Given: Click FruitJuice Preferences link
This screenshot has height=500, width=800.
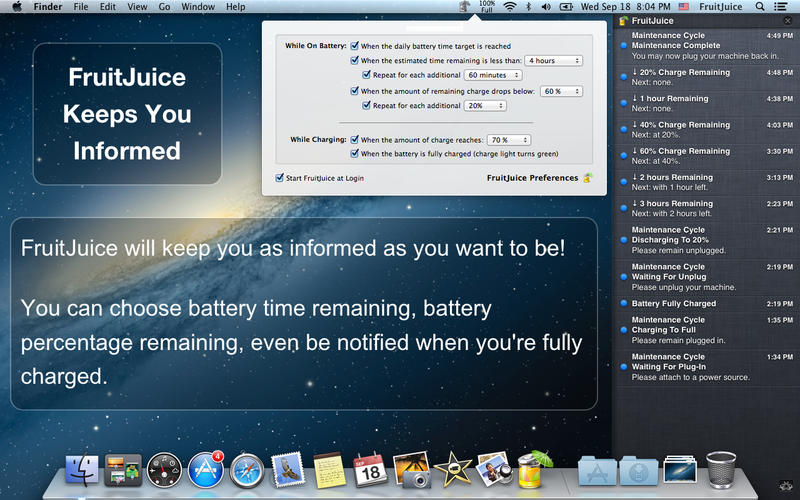Looking at the screenshot, I should [x=533, y=178].
